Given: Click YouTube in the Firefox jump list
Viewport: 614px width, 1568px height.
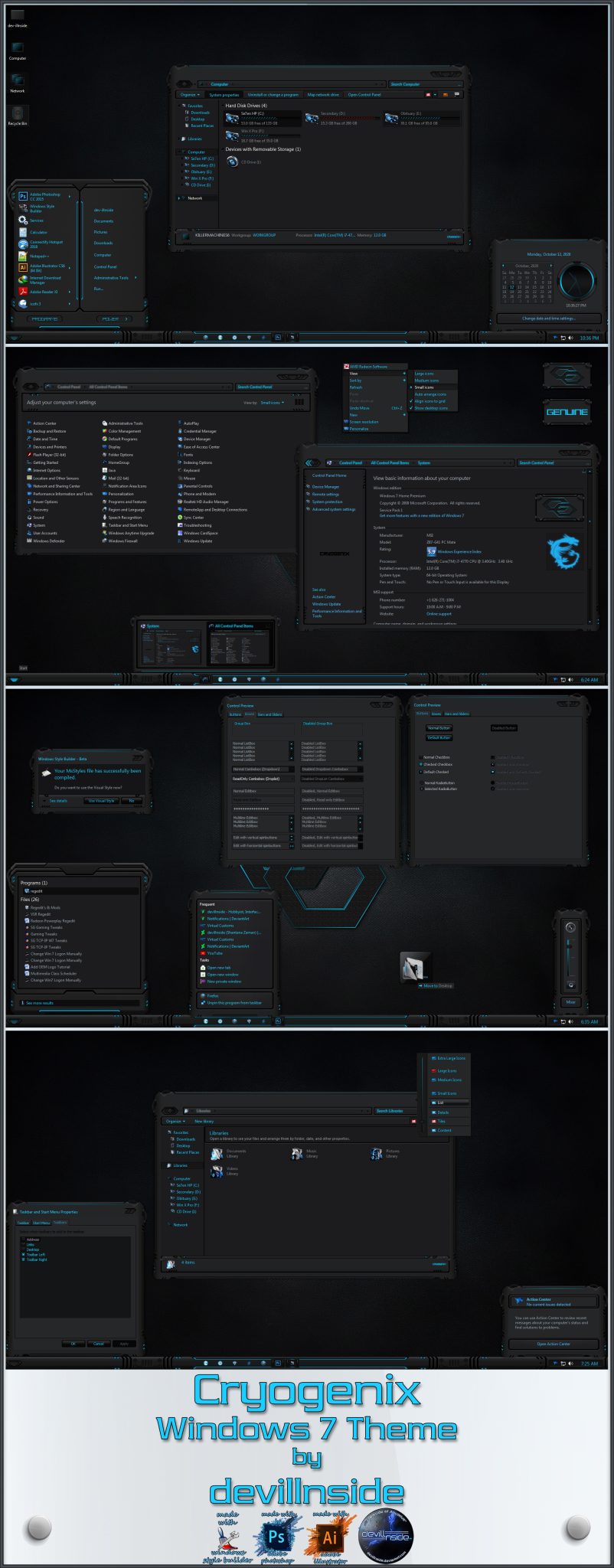Looking at the screenshot, I should tap(215, 953).
